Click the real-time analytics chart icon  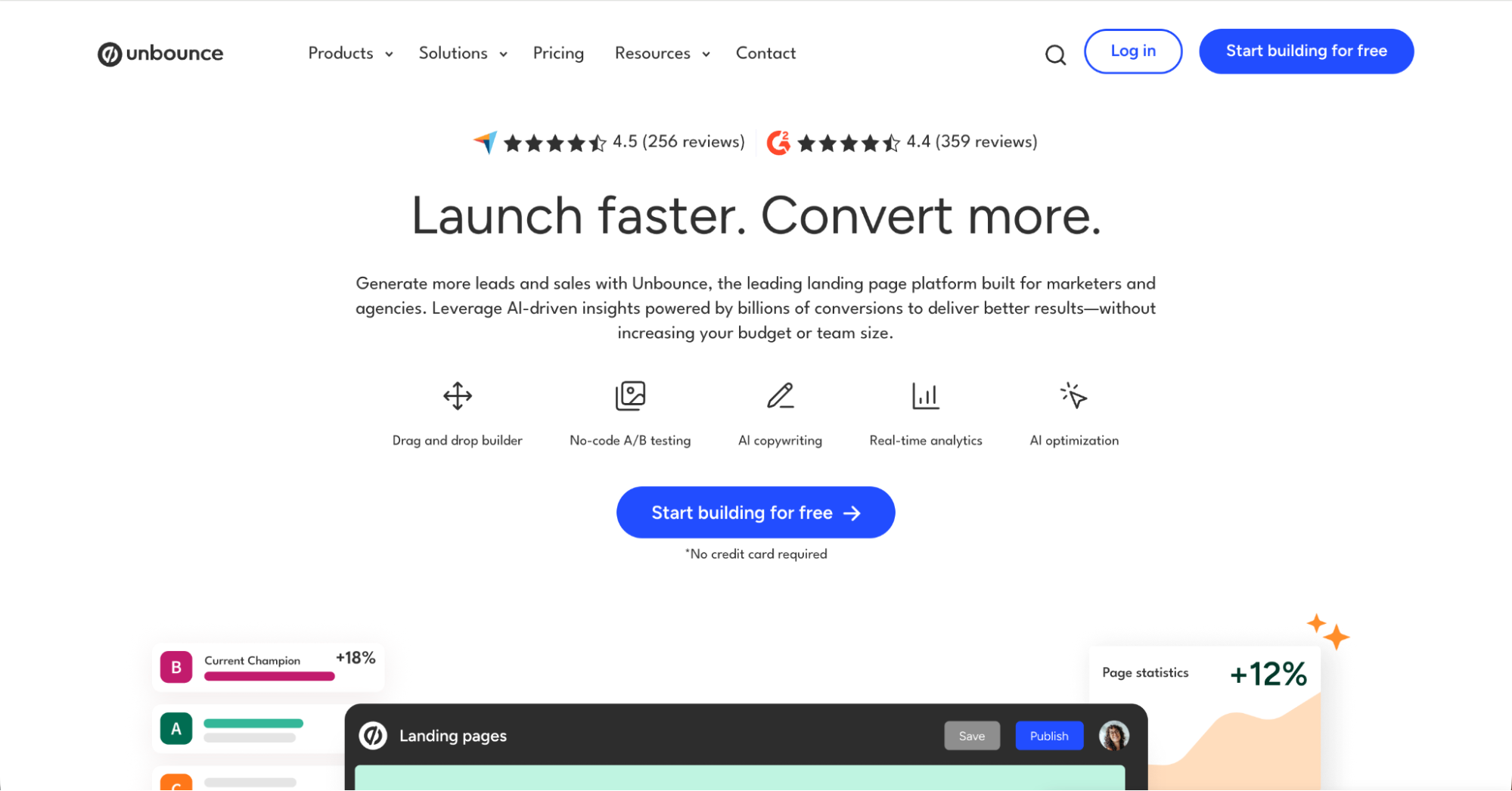925,395
